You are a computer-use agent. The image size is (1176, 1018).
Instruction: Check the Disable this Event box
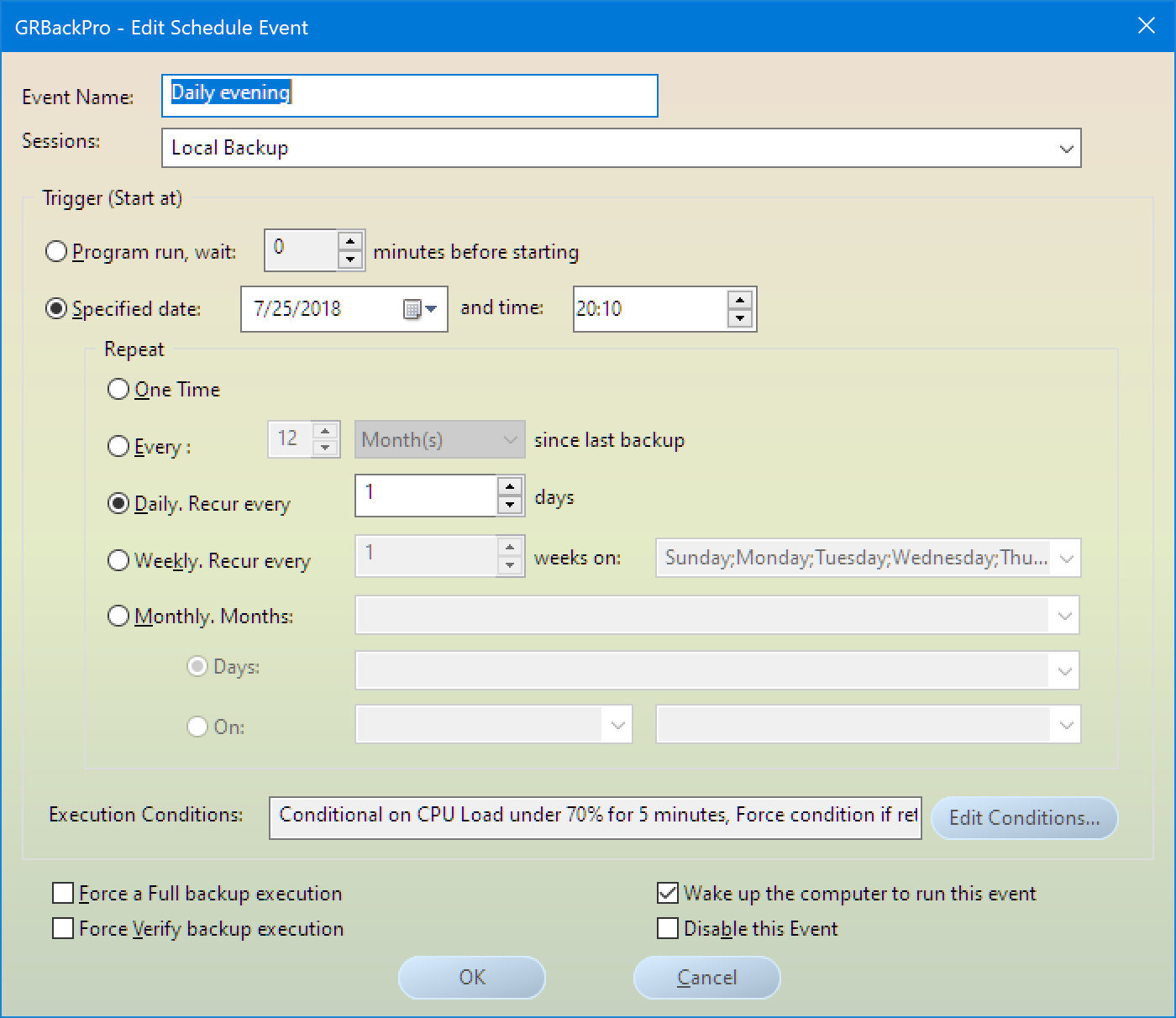click(x=668, y=928)
